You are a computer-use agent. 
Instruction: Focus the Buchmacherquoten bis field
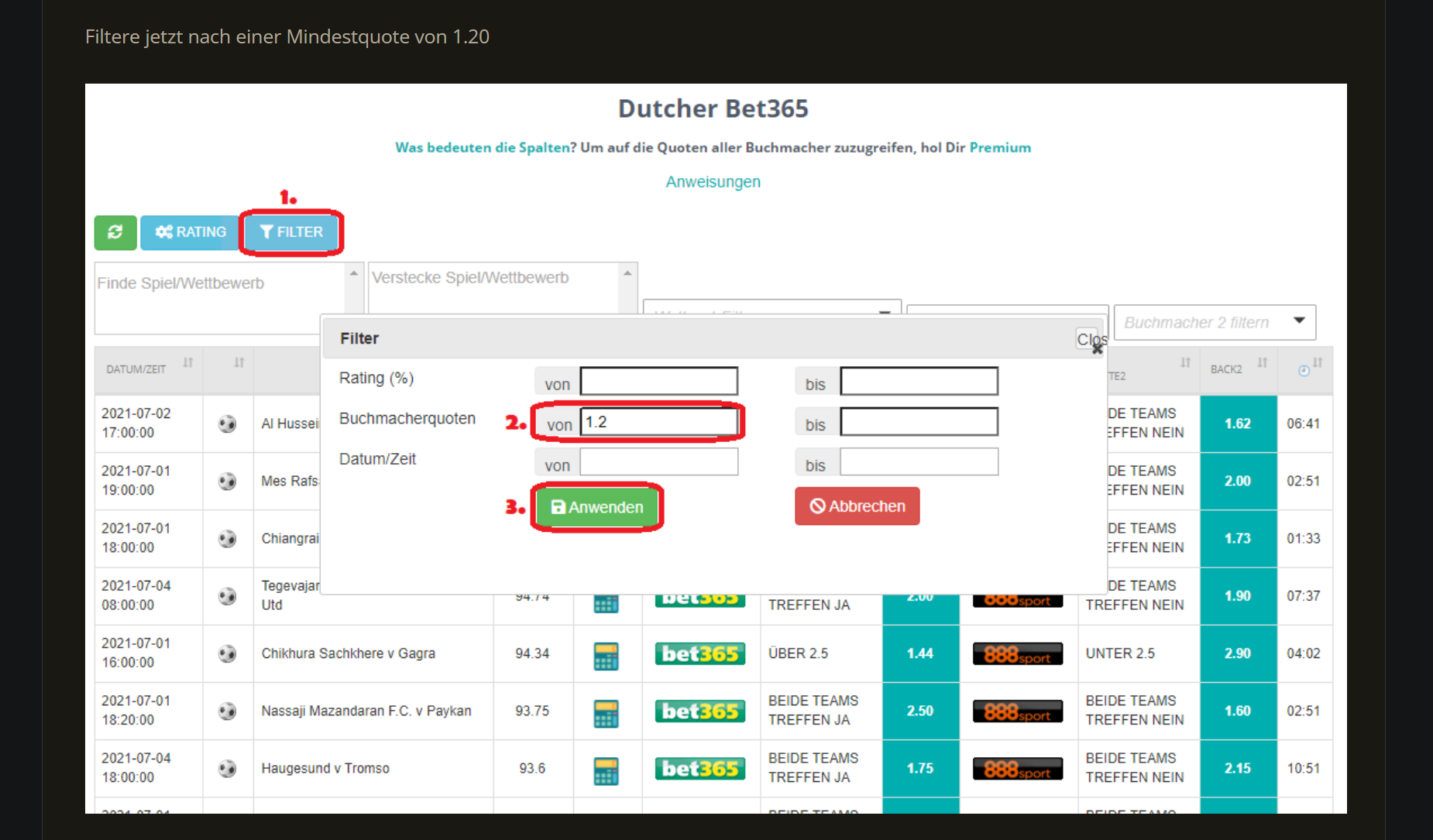(x=919, y=422)
